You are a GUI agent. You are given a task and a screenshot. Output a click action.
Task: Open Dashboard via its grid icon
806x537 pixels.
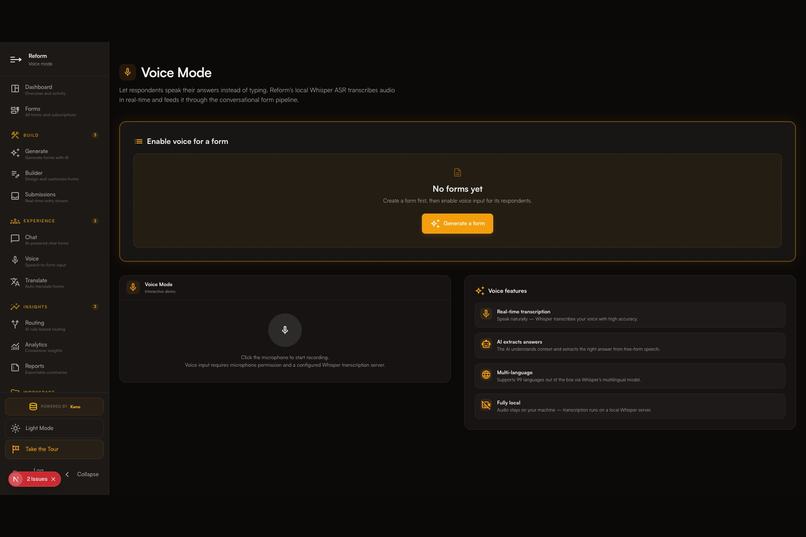pyautogui.click(x=15, y=88)
